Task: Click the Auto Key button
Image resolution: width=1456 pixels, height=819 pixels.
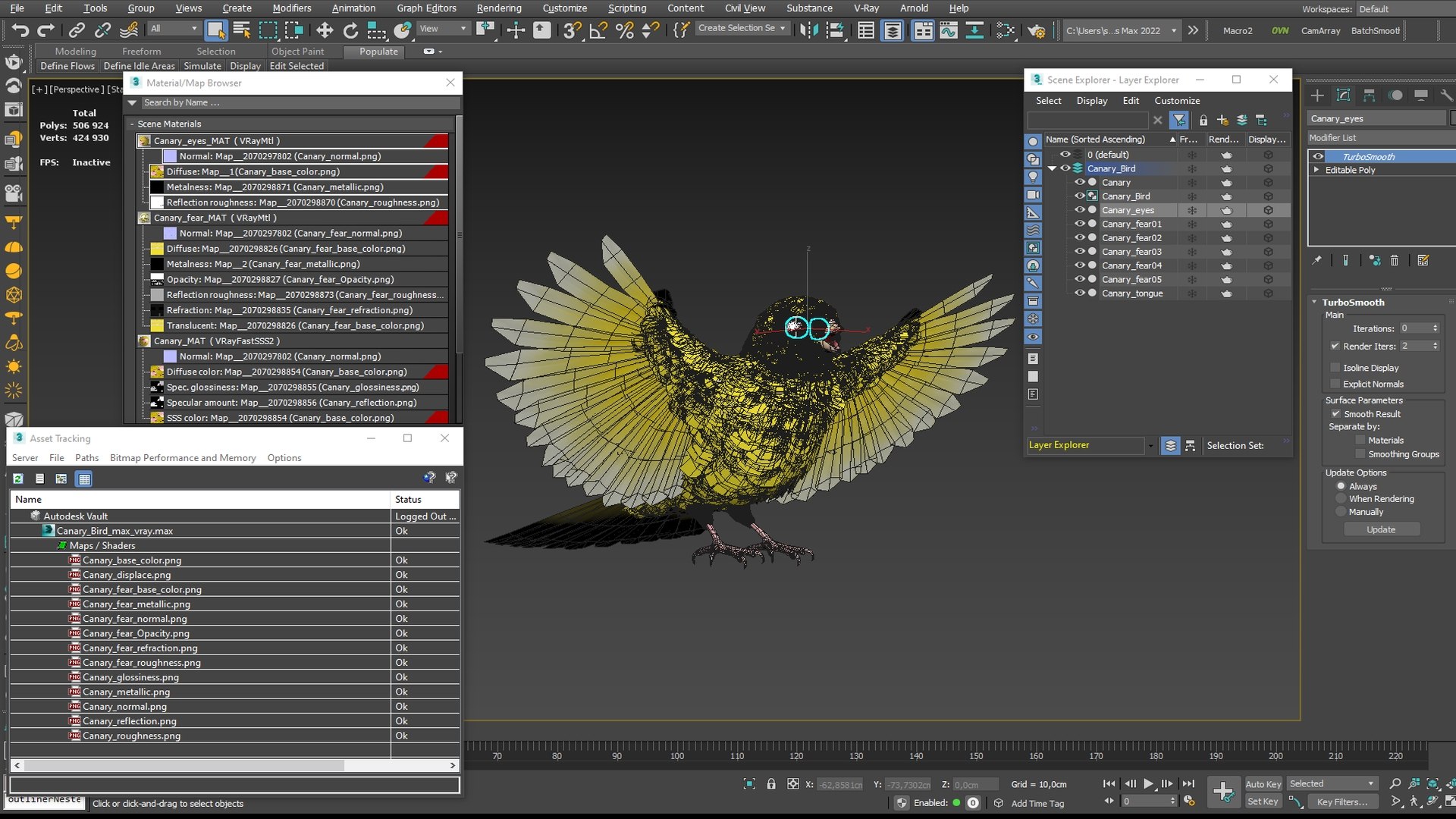Action: 1263,784
